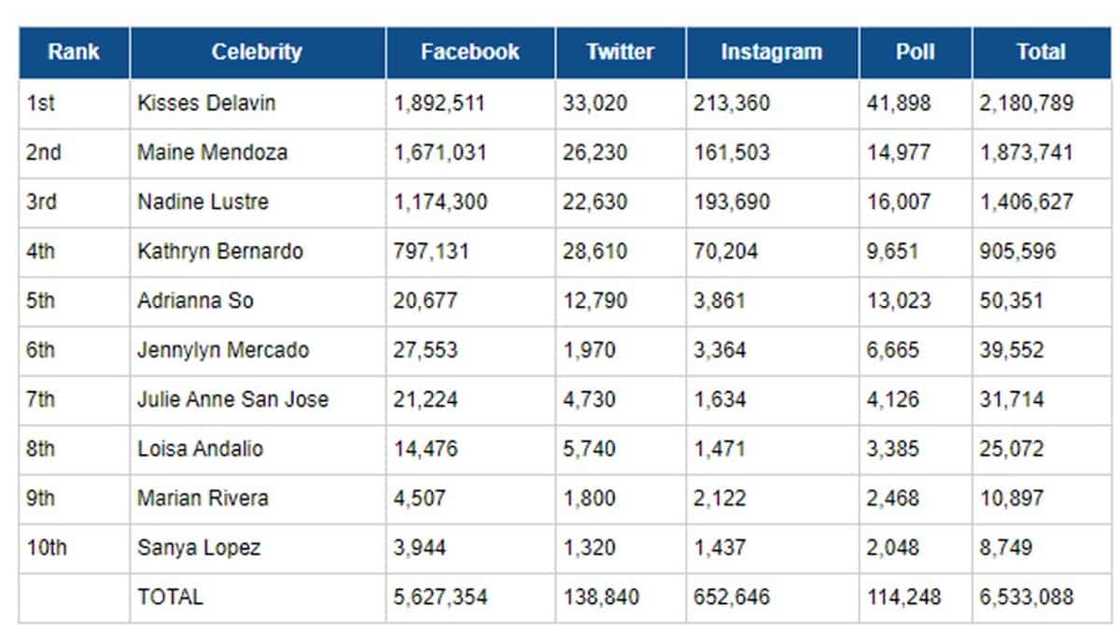This screenshot has width=1120, height=644.
Task: Click the Facebook column header
Action: (470, 52)
